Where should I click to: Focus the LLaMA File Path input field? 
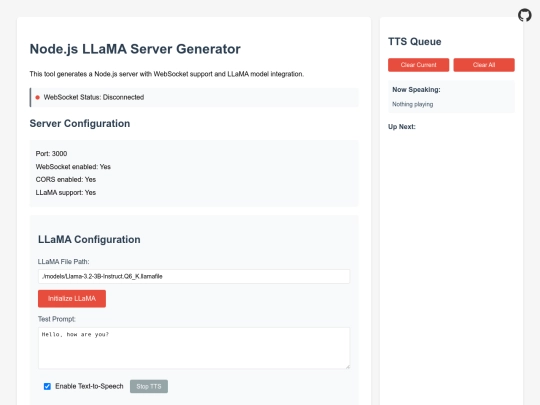[194, 277]
